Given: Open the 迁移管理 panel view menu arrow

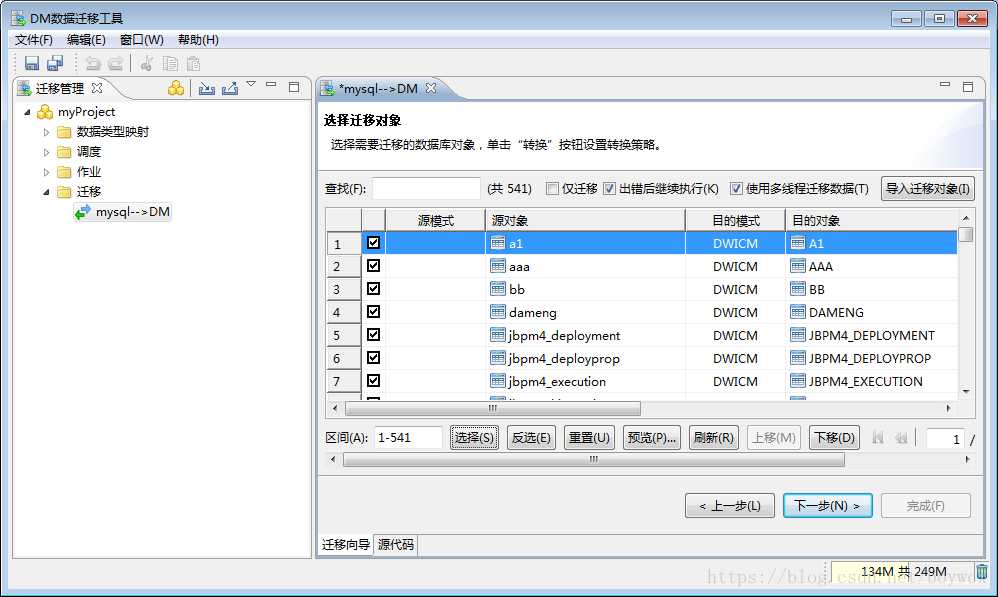Looking at the screenshot, I should tap(251, 84).
